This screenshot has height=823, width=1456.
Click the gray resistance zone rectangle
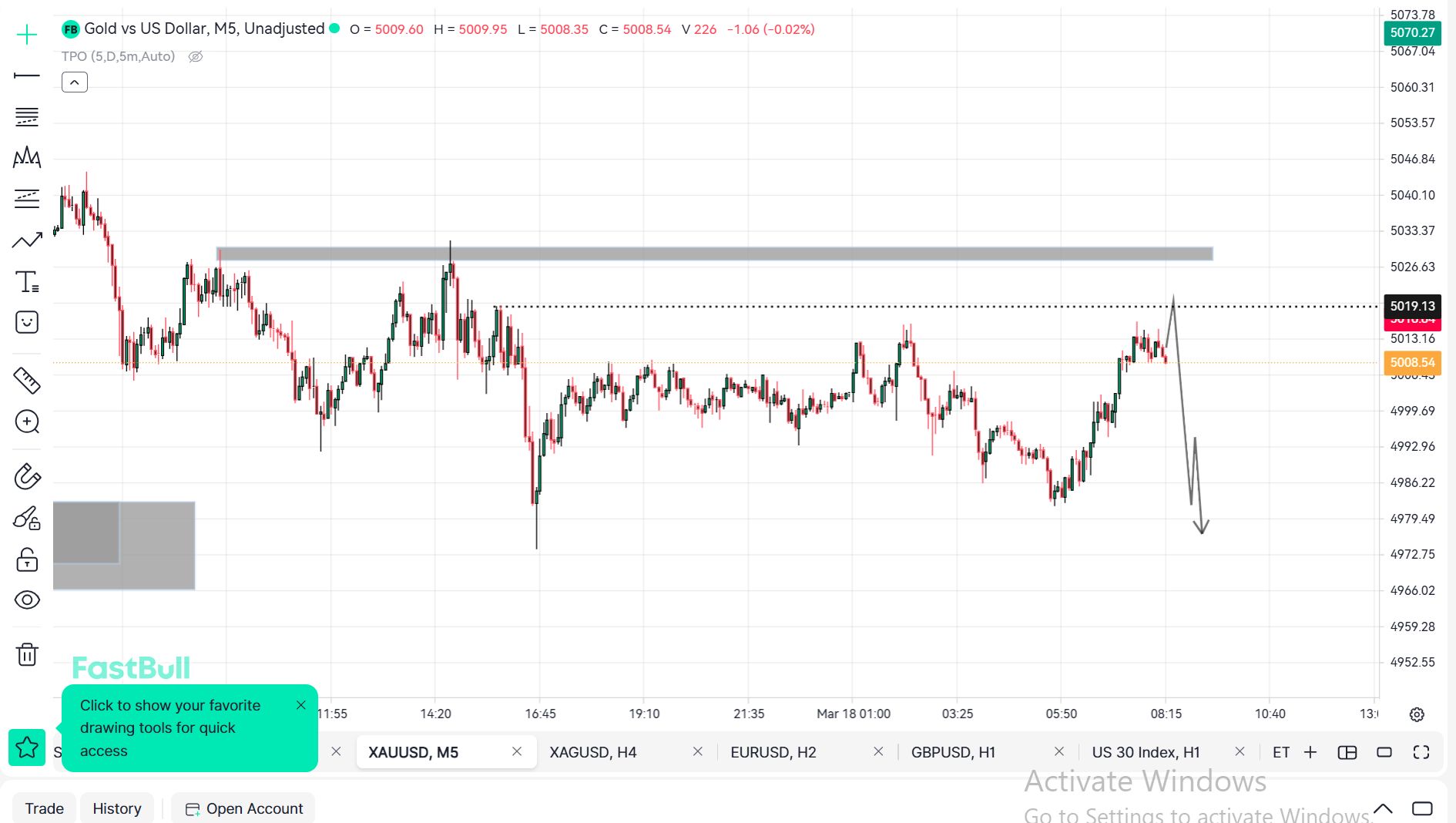714,254
